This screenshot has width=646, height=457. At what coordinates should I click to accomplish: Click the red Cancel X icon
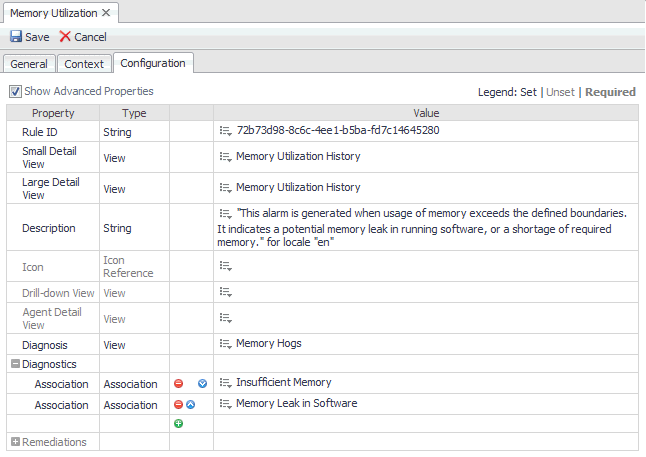[x=65, y=37]
